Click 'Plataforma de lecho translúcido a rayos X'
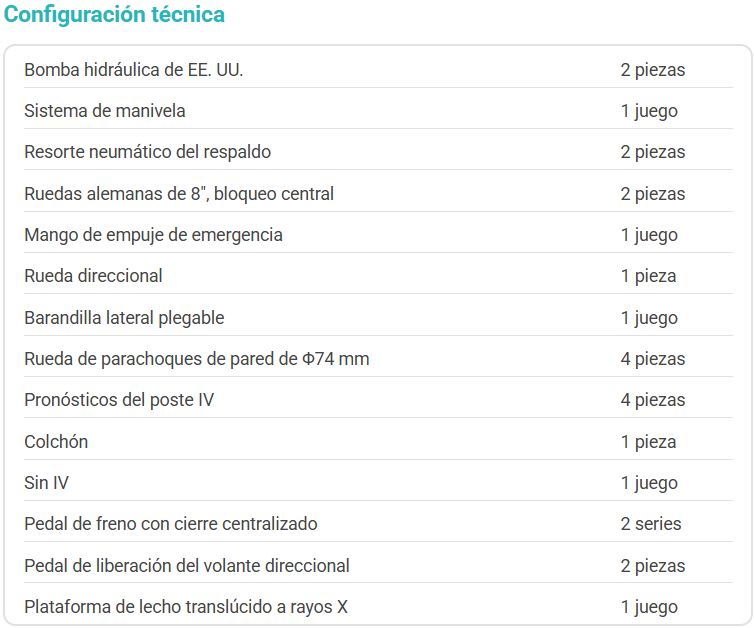754x628 pixels. 186,607
